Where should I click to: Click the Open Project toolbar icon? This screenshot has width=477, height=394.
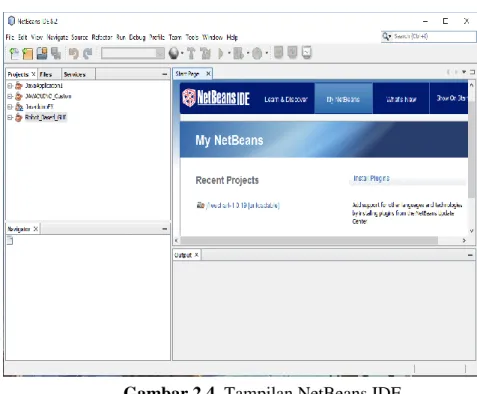[x=42, y=53]
